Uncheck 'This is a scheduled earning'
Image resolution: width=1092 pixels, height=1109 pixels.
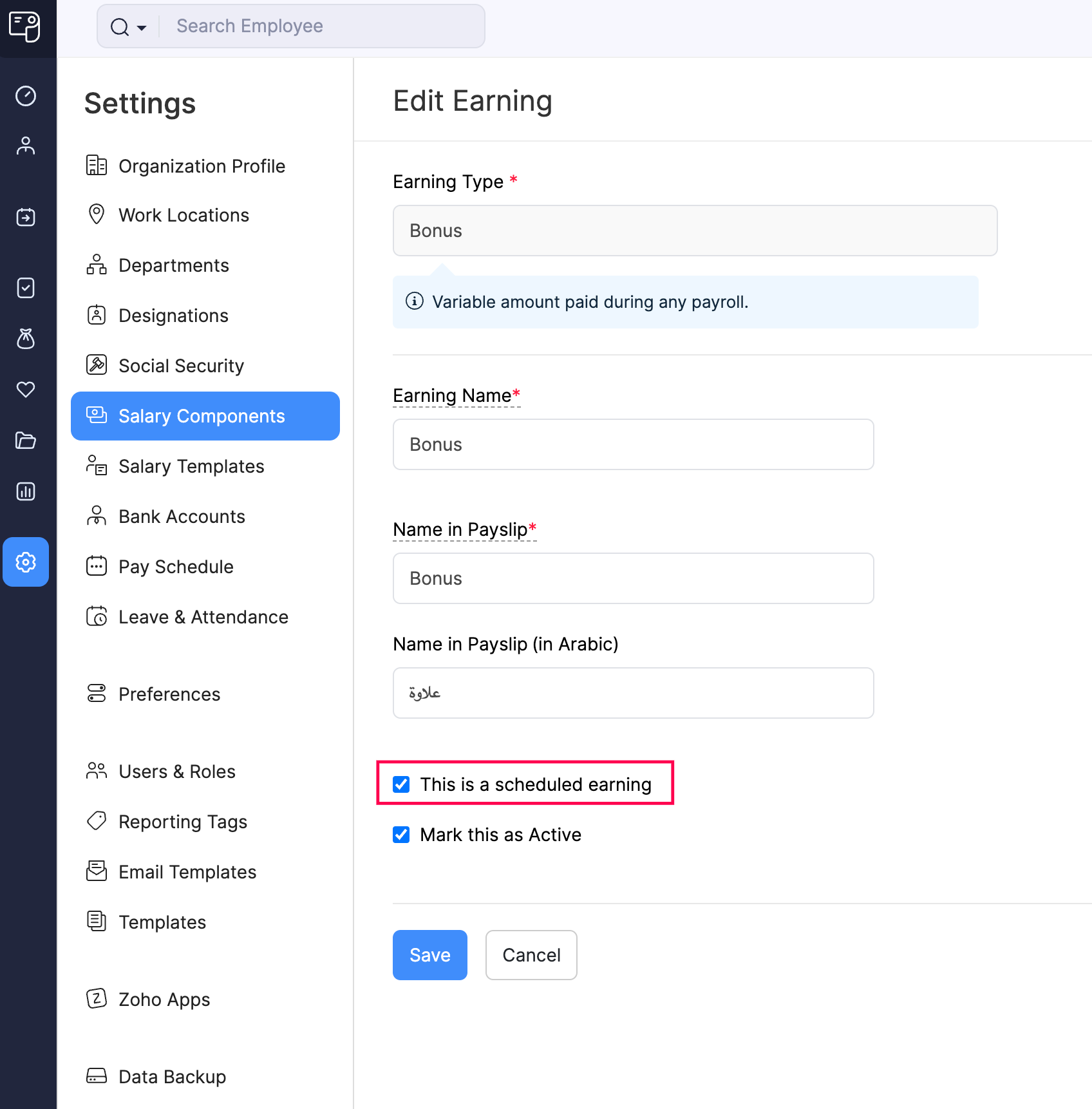(x=400, y=784)
